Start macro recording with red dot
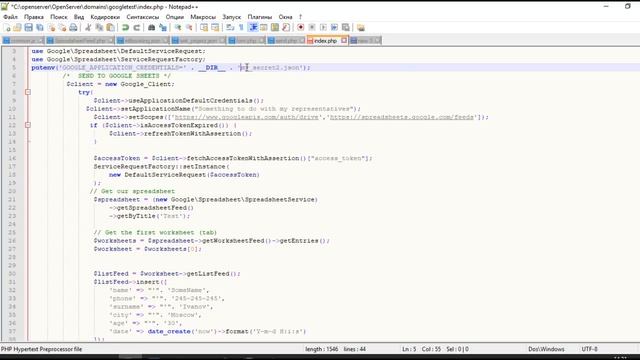This screenshot has width=640, height=360. point(301,28)
